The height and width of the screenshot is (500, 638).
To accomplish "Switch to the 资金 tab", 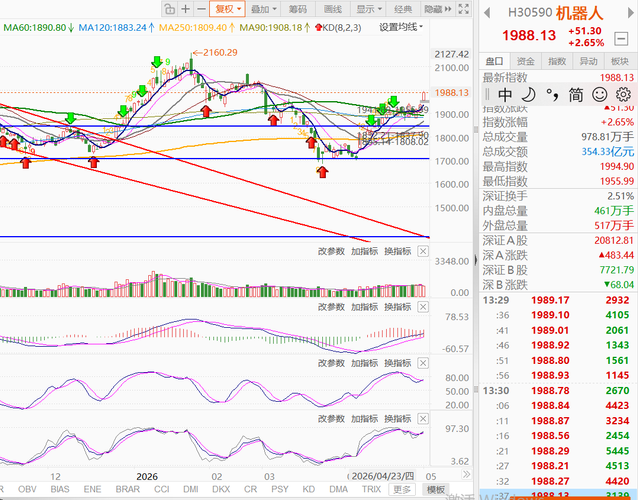I will point(525,61).
